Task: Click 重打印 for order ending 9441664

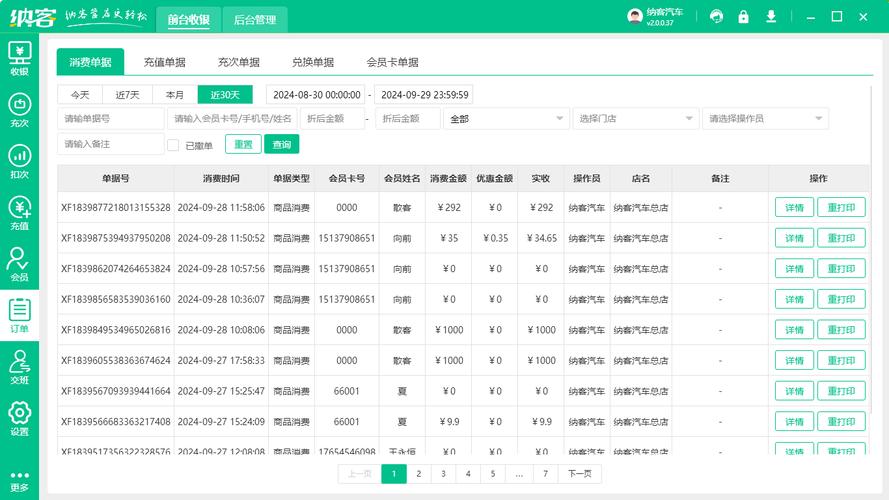Action: click(841, 391)
